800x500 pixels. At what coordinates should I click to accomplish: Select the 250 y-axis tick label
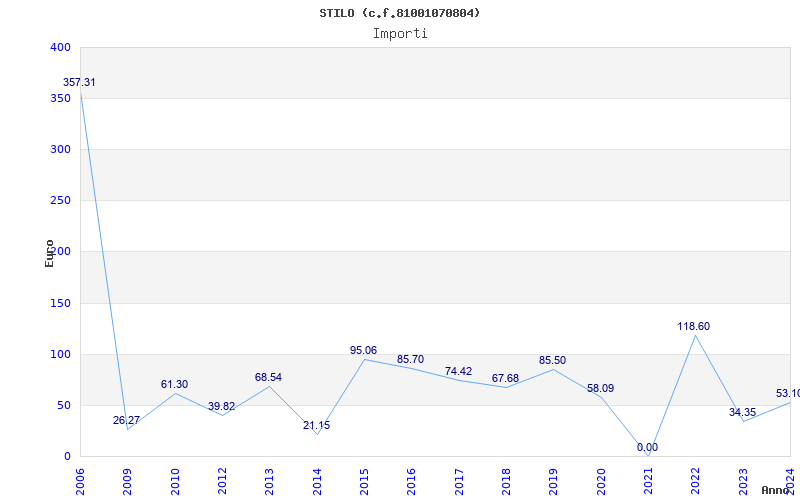(x=60, y=201)
